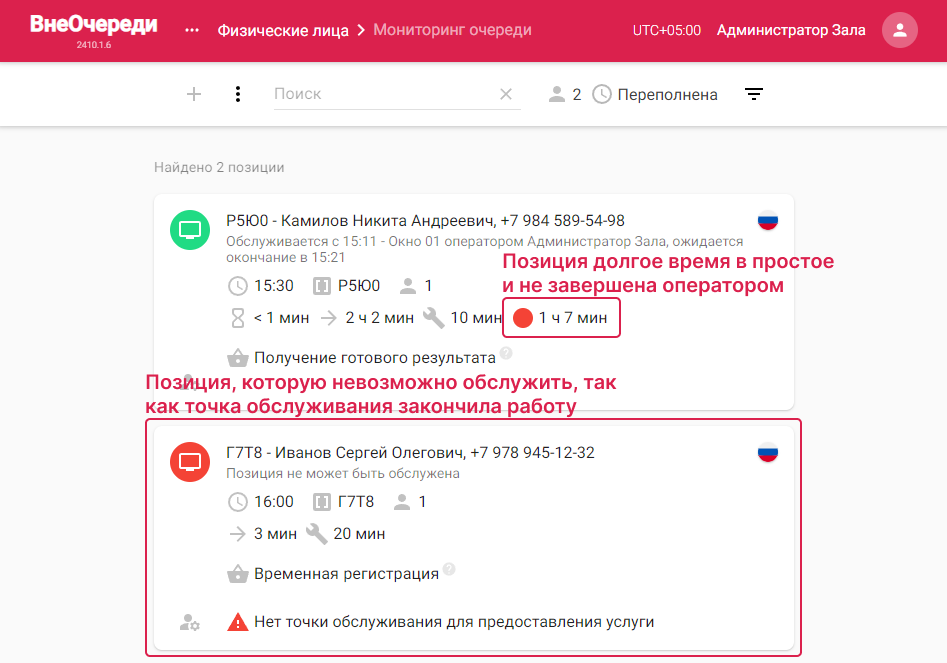
Task: Click wrench icon beside 20 мин
Action: point(316,534)
